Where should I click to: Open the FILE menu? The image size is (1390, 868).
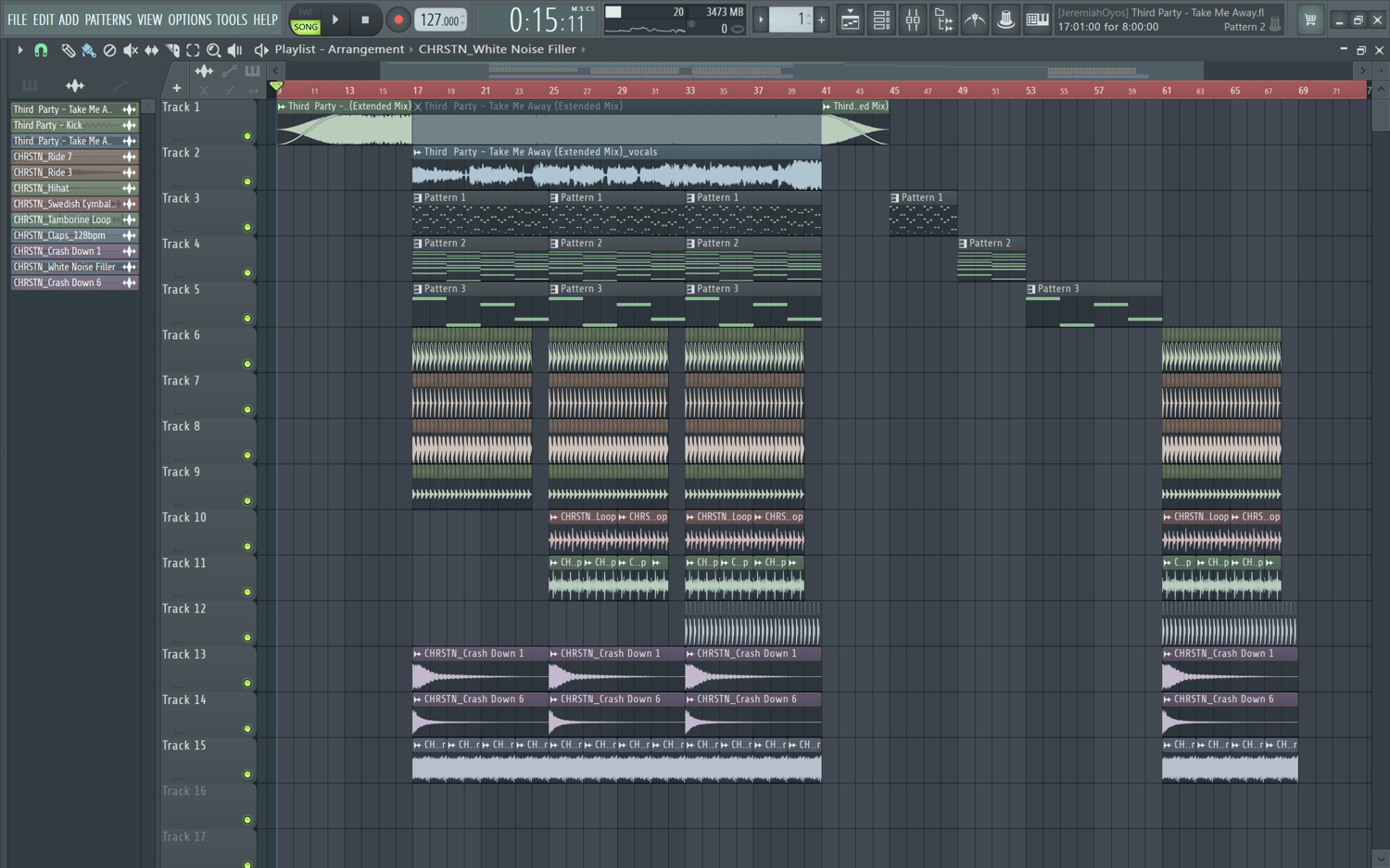click(x=18, y=19)
